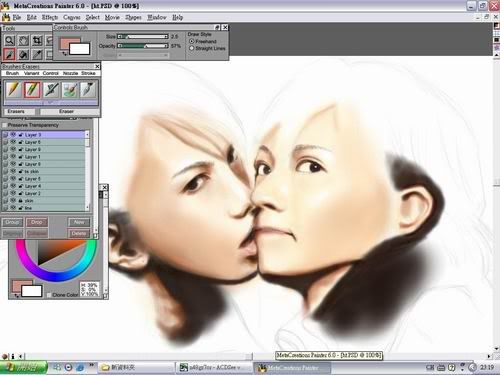Screen dimensions: 500x375
Task: Click the layer list scrollbar down arrow
Action: tap(87, 208)
